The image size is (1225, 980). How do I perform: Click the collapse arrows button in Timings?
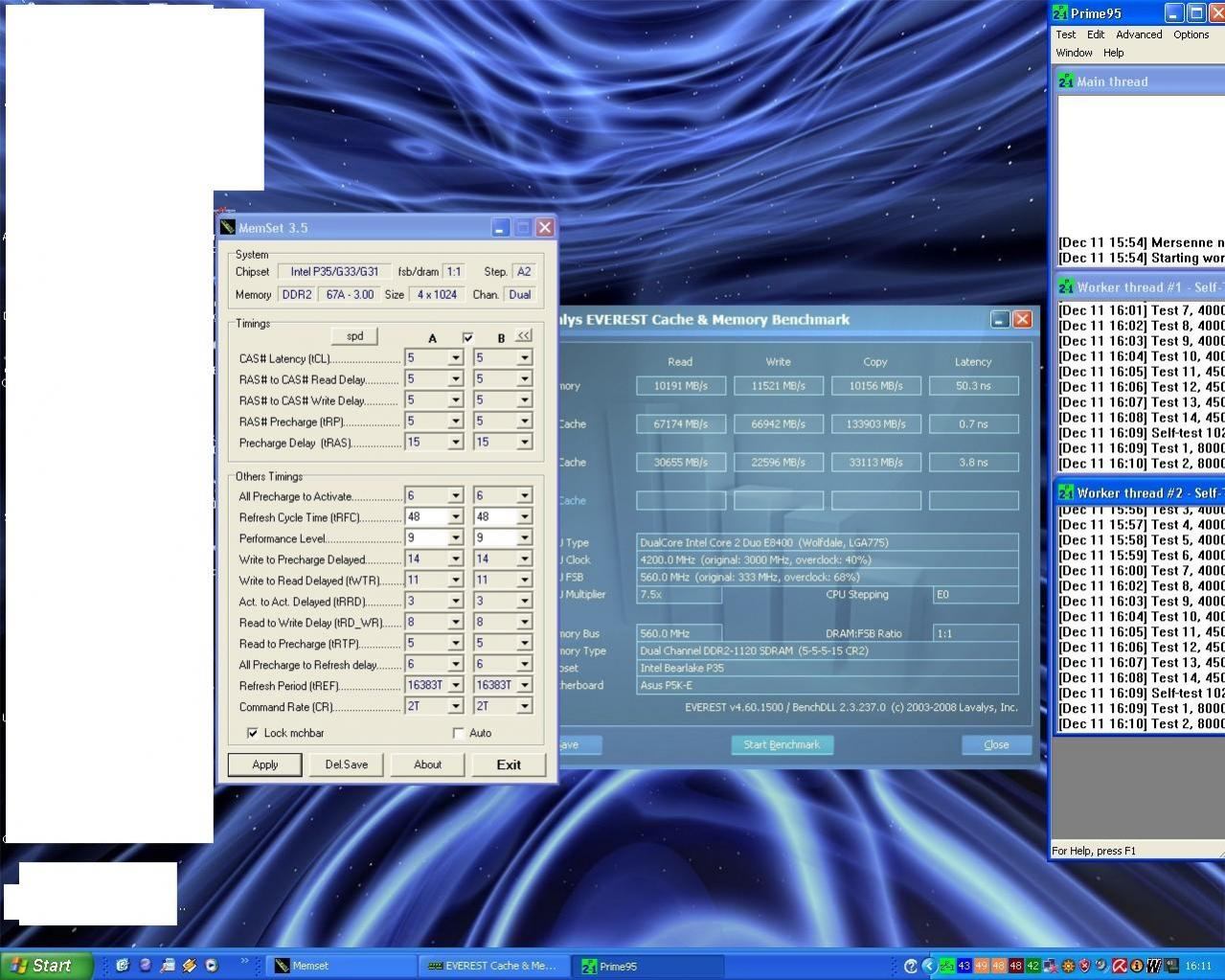[523, 335]
